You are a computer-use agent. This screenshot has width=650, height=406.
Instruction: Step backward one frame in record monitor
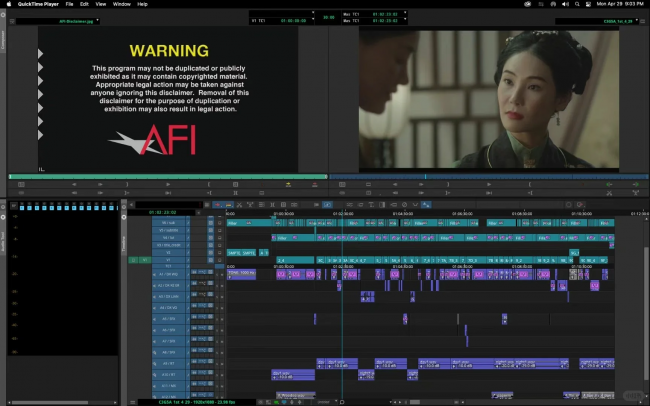click(395, 185)
